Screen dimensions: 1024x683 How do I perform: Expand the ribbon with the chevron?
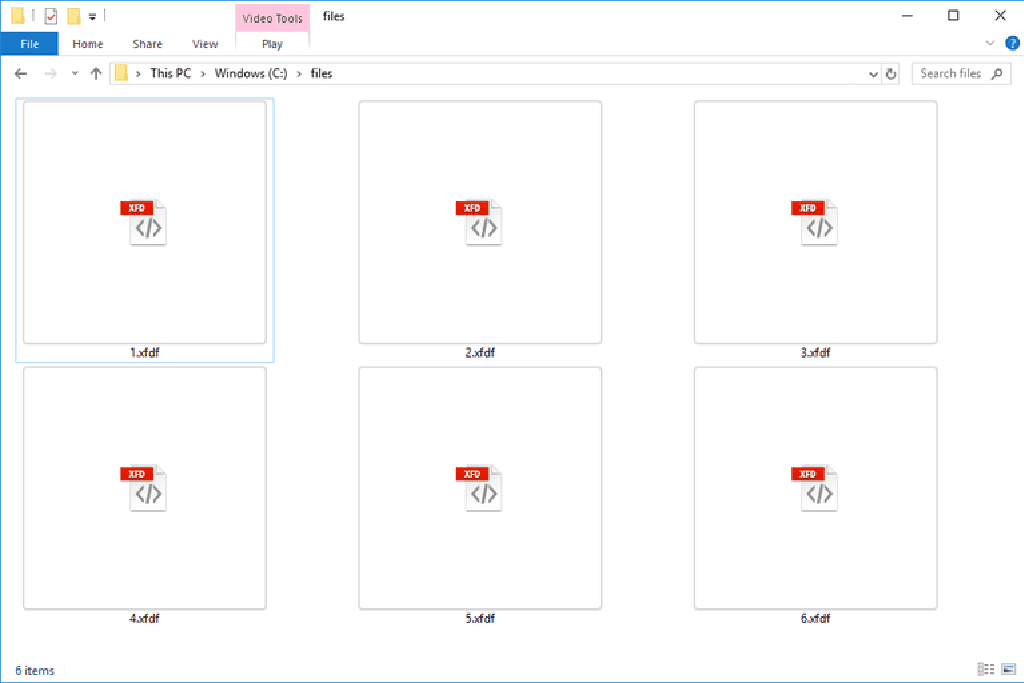pyautogui.click(x=989, y=43)
